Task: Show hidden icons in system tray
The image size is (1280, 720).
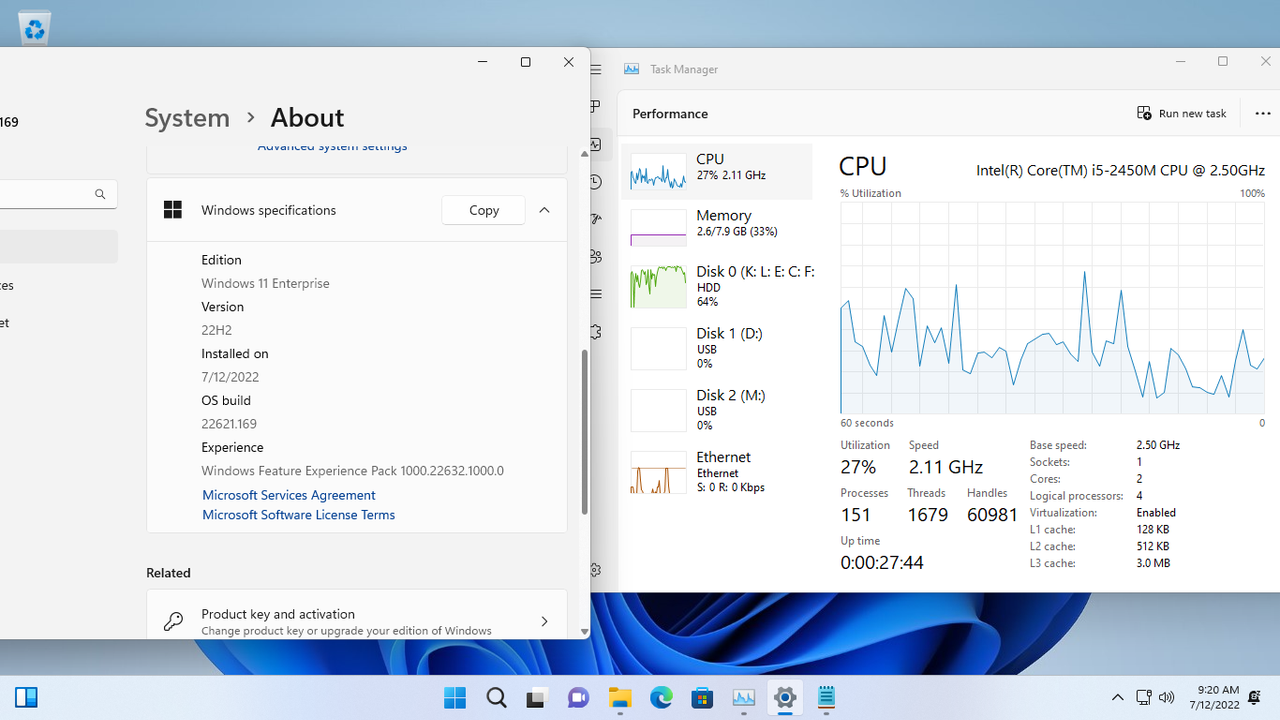Action: coord(1118,697)
